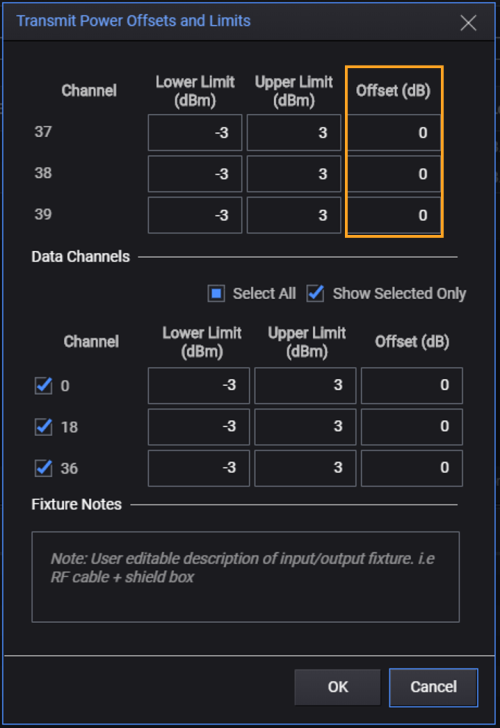Close the Transmit Power Offsets dialog
The width and height of the screenshot is (500, 728).
click(x=468, y=23)
